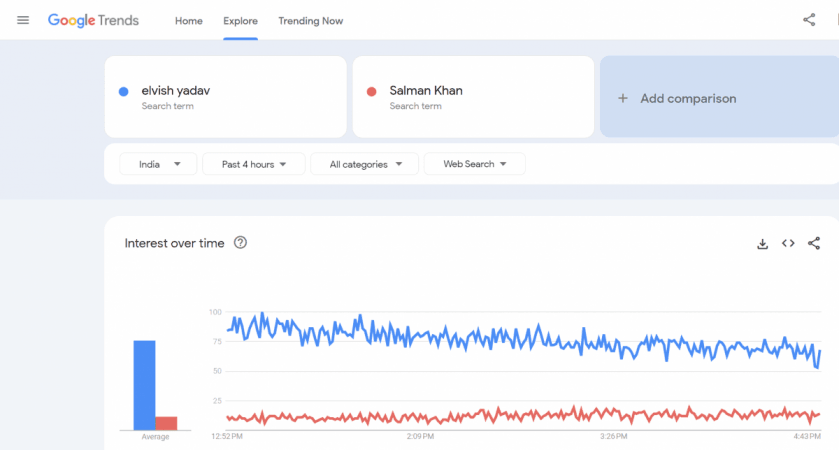Click the share icon in top header

tap(809, 20)
